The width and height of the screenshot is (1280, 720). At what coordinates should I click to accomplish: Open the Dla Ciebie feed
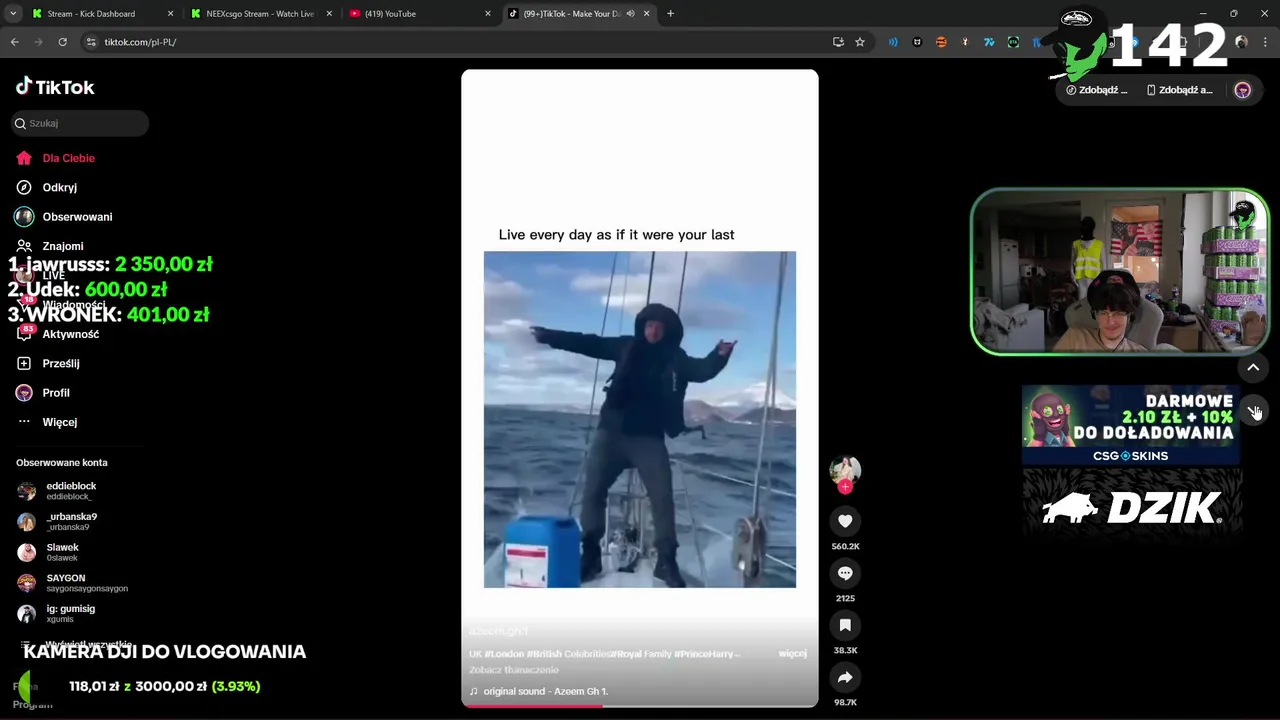[x=57, y=158]
